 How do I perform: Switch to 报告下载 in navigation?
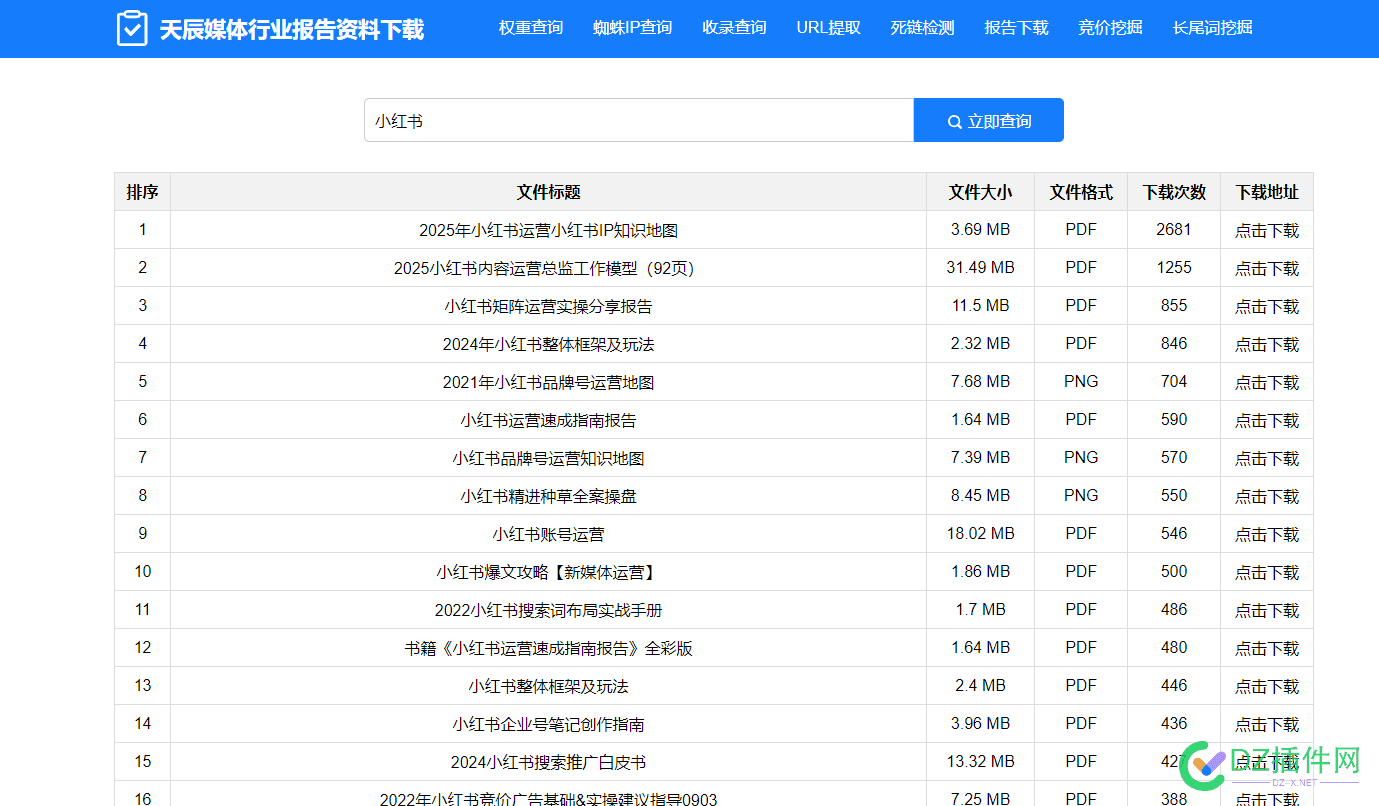[1017, 28]
